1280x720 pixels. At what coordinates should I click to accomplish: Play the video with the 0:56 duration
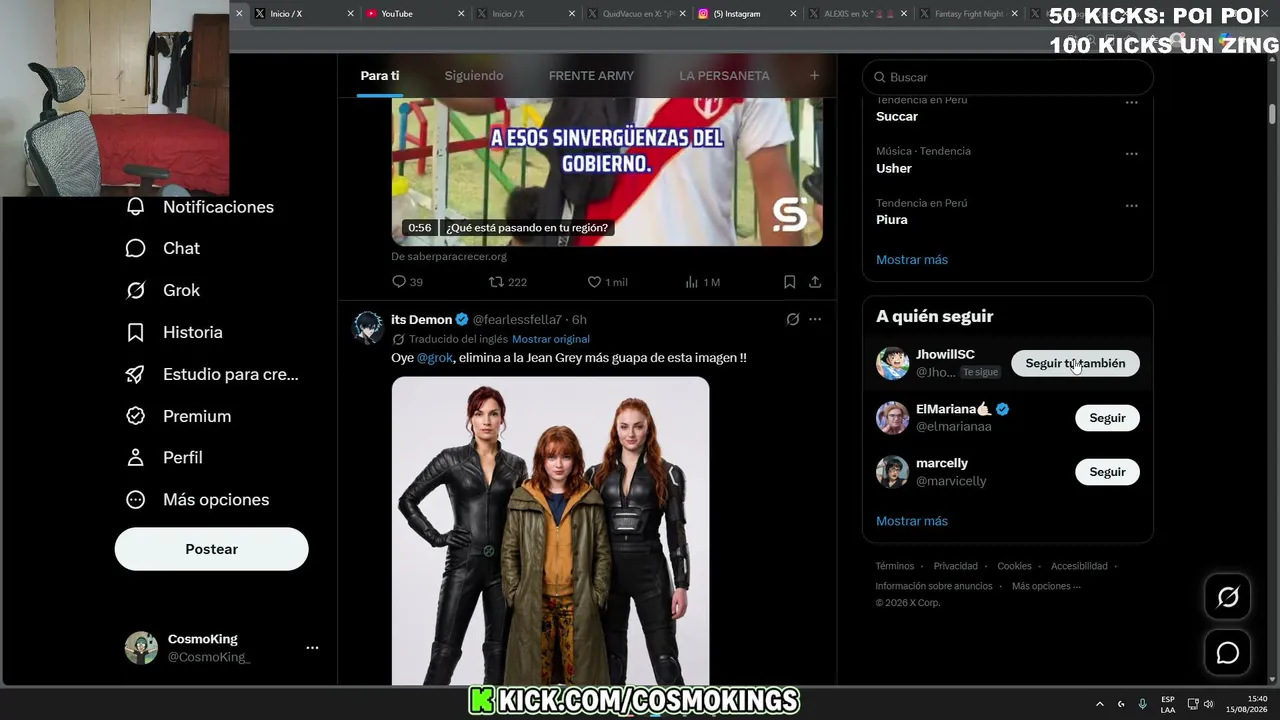[607, 172]
